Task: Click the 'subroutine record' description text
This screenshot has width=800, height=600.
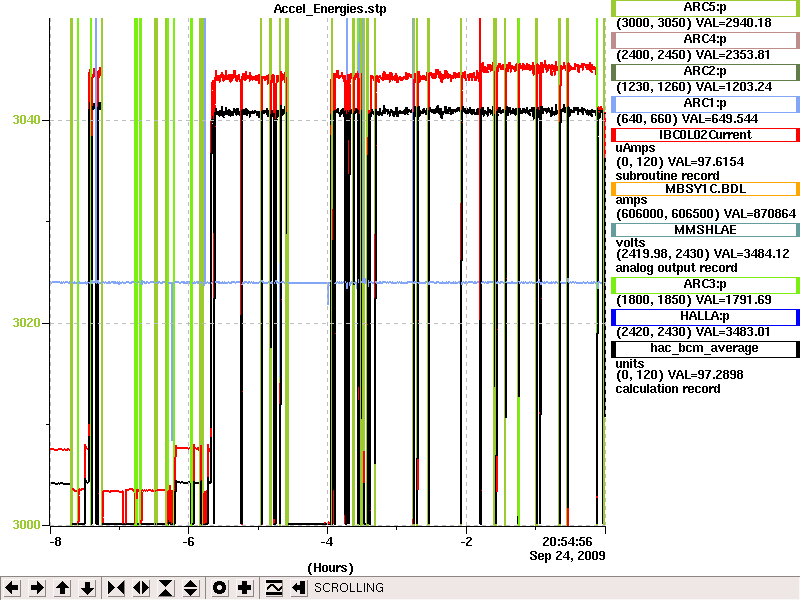Action: click(667, 176)
